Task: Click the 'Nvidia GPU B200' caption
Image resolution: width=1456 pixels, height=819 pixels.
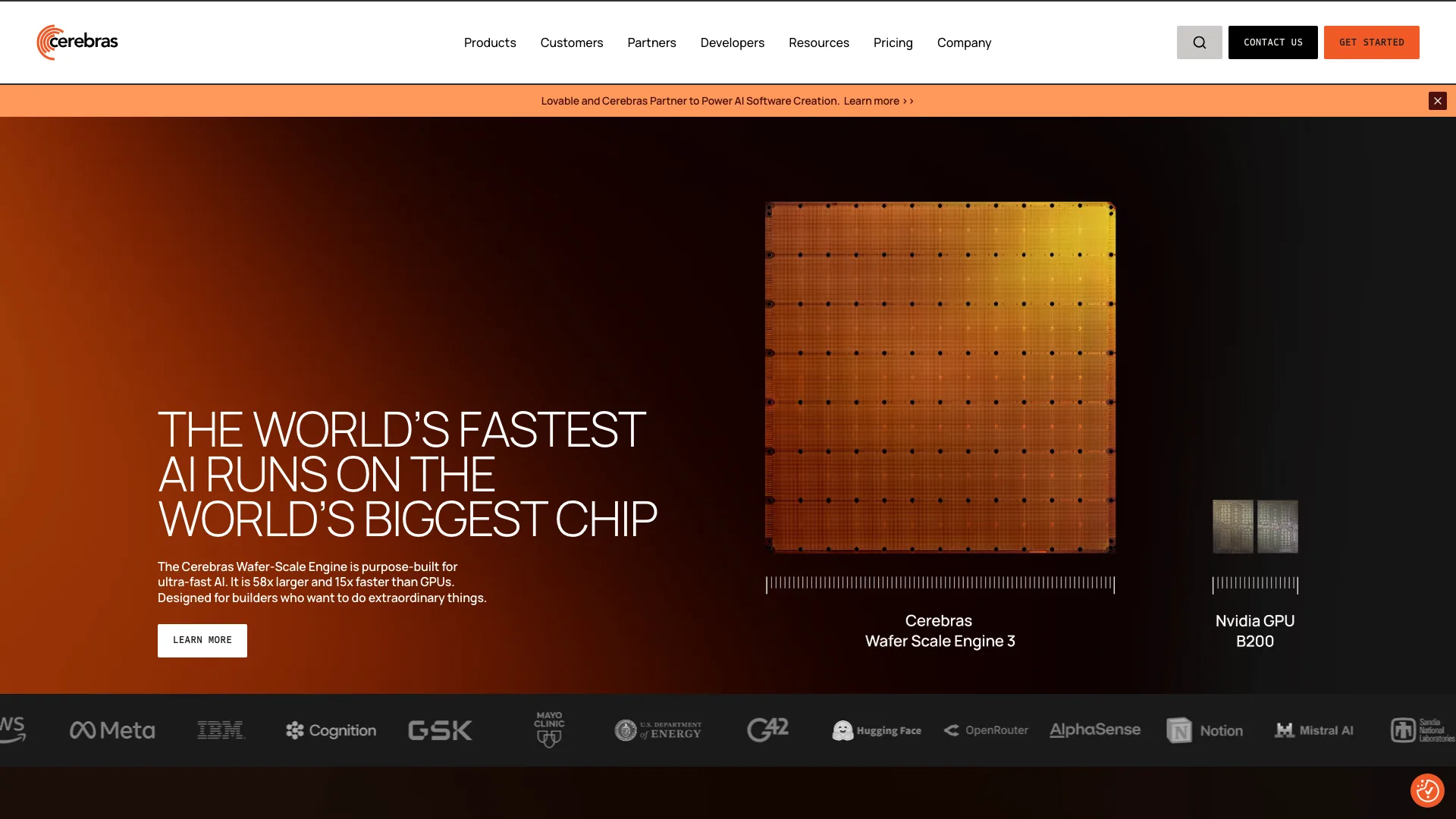Action: click(x=1255, y=631)
